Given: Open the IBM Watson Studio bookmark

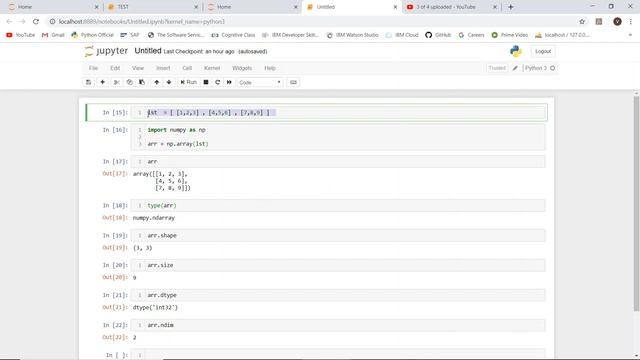Looking at the screenshot, I should 353,35.
